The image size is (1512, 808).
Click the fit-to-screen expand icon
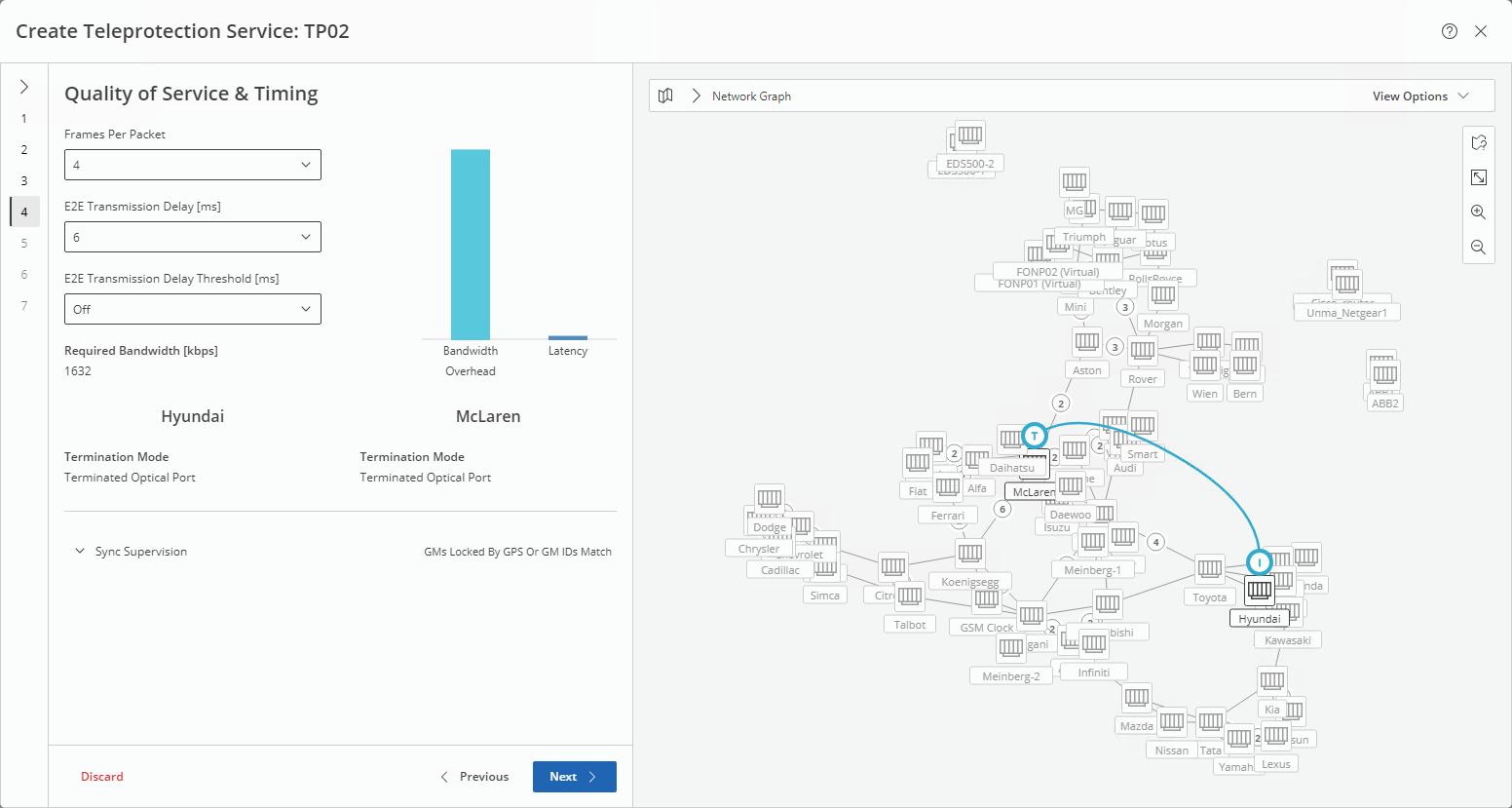click(x=1478, y=177)
